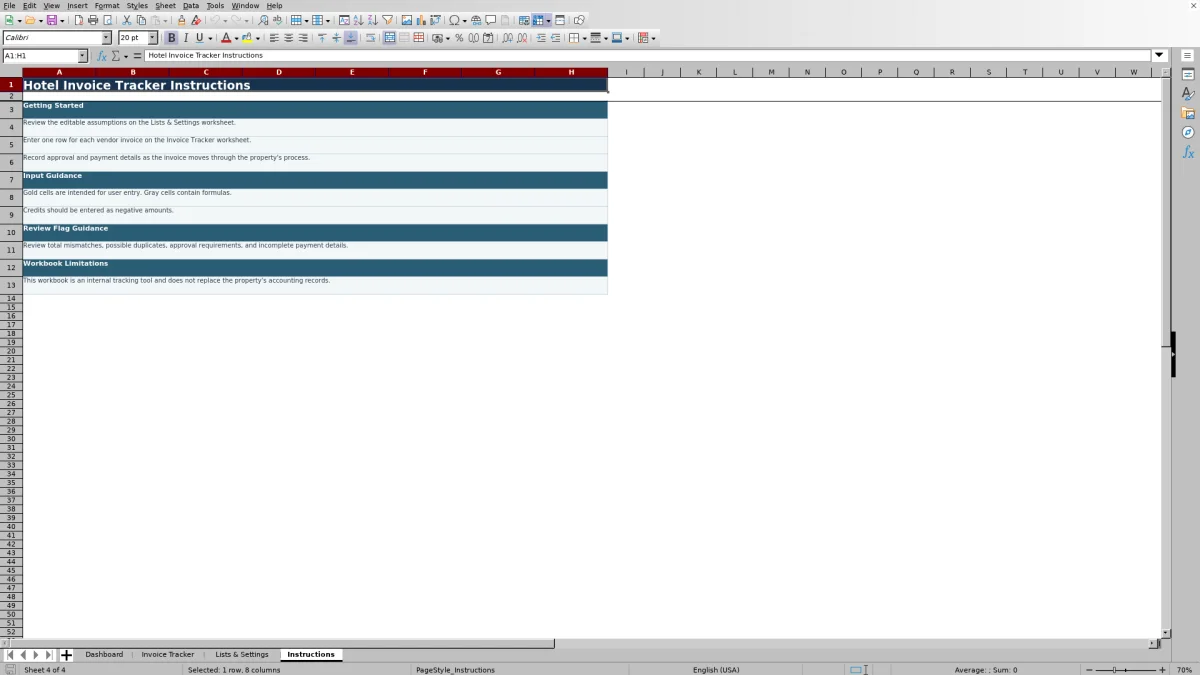The height and width of the screenshot is (675, 1200).
Task: Open the Data menu
Action: pos(191,6)
